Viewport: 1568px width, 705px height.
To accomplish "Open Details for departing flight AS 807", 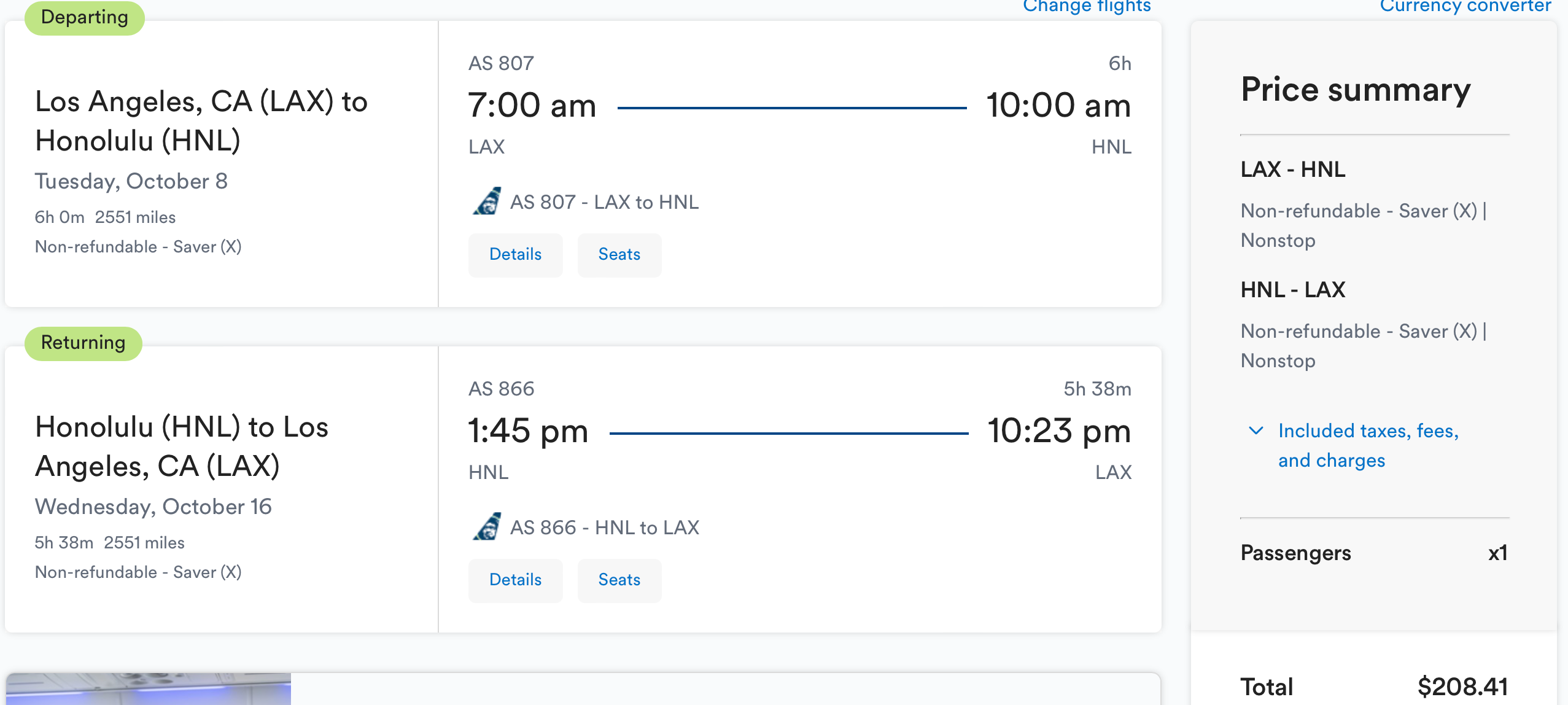I will tap(515, 255).
